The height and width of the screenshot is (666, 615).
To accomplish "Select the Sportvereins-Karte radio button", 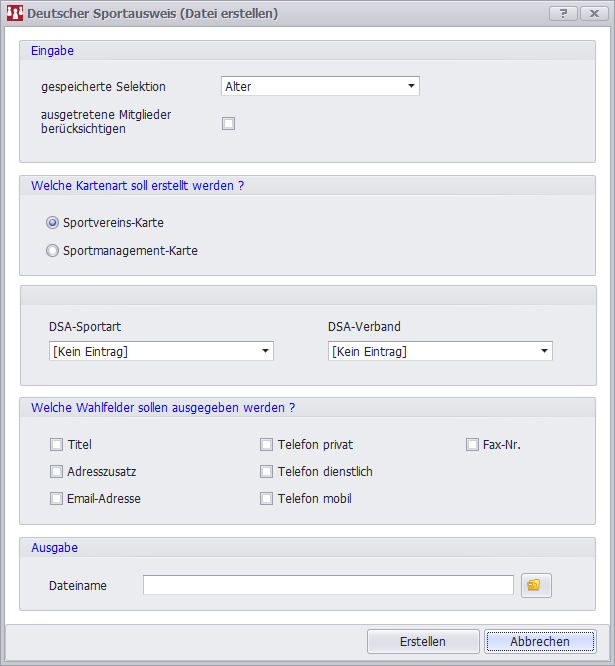I will click(x=53, y=222).
